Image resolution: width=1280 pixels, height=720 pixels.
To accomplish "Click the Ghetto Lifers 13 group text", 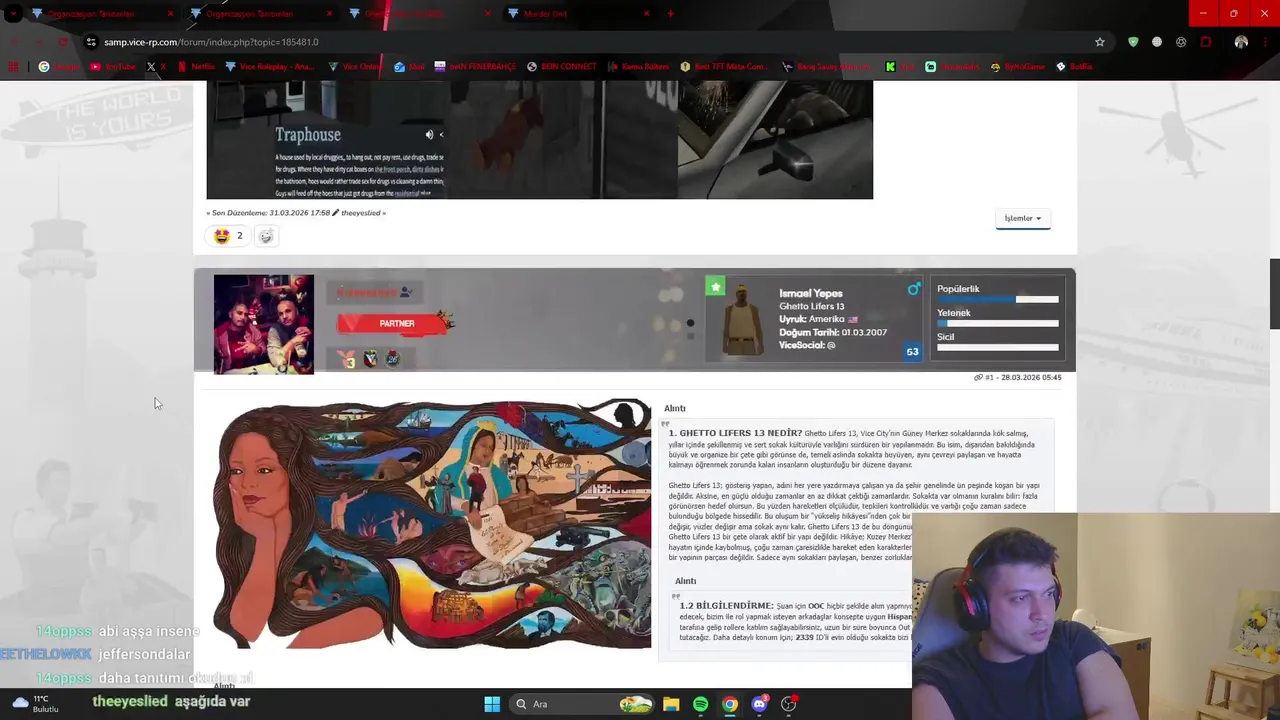I will tap(812, 306).
